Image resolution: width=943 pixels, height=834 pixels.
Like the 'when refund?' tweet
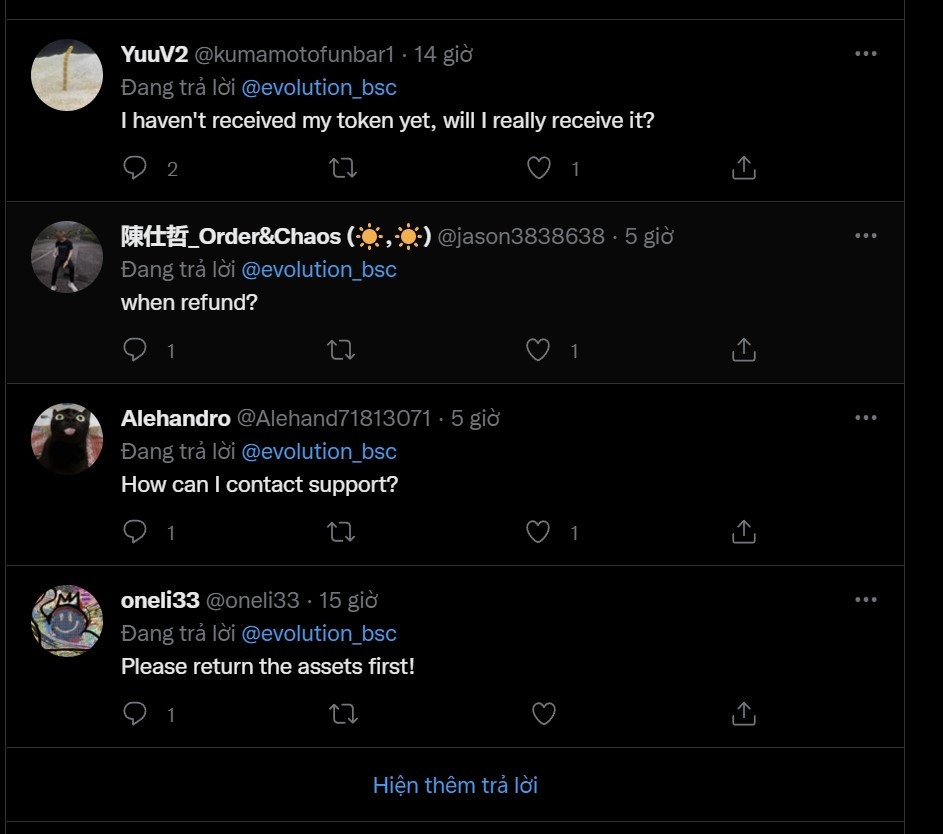(x=538, y=350)
